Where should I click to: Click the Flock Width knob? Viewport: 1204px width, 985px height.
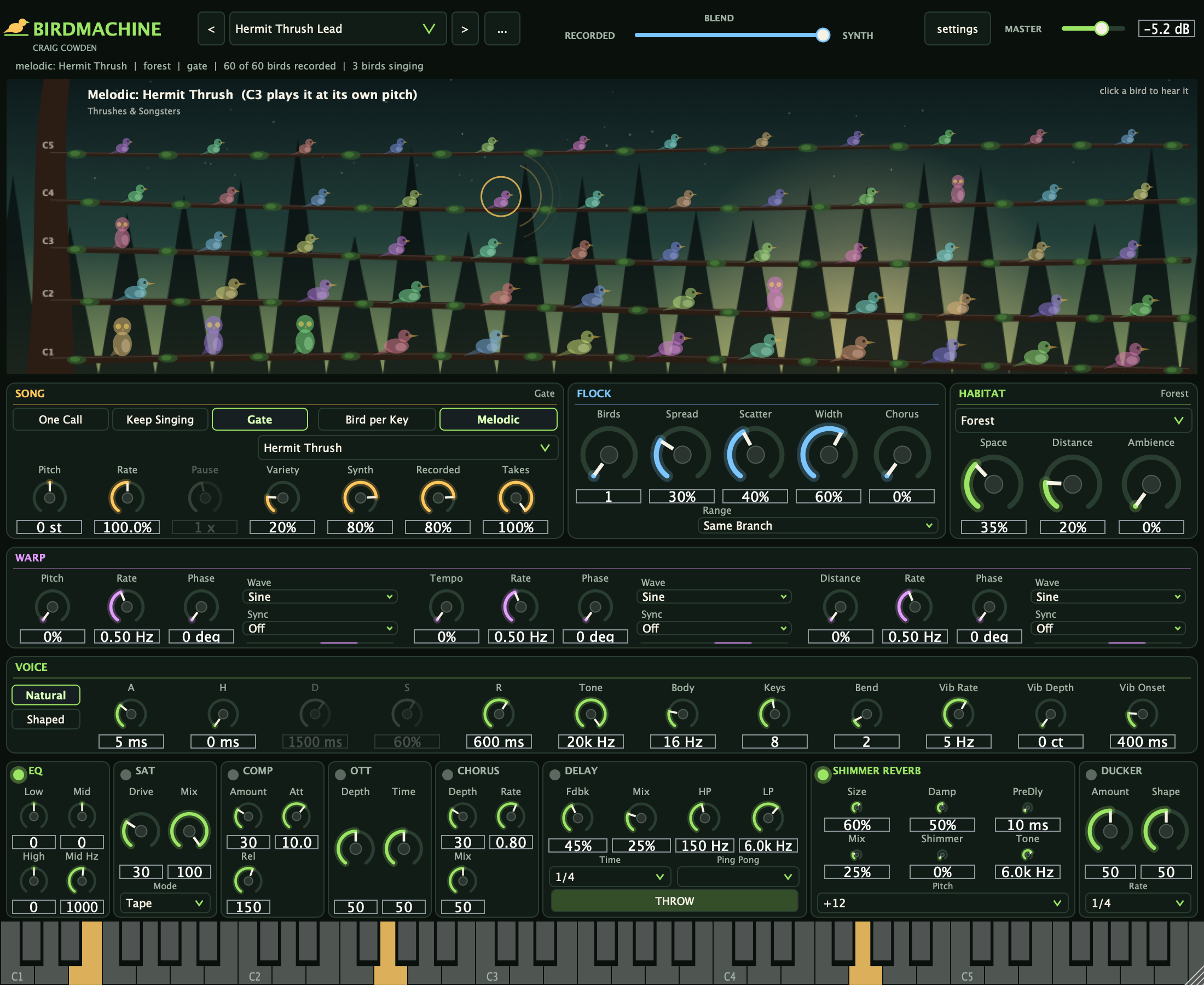(x=829, y=455)
